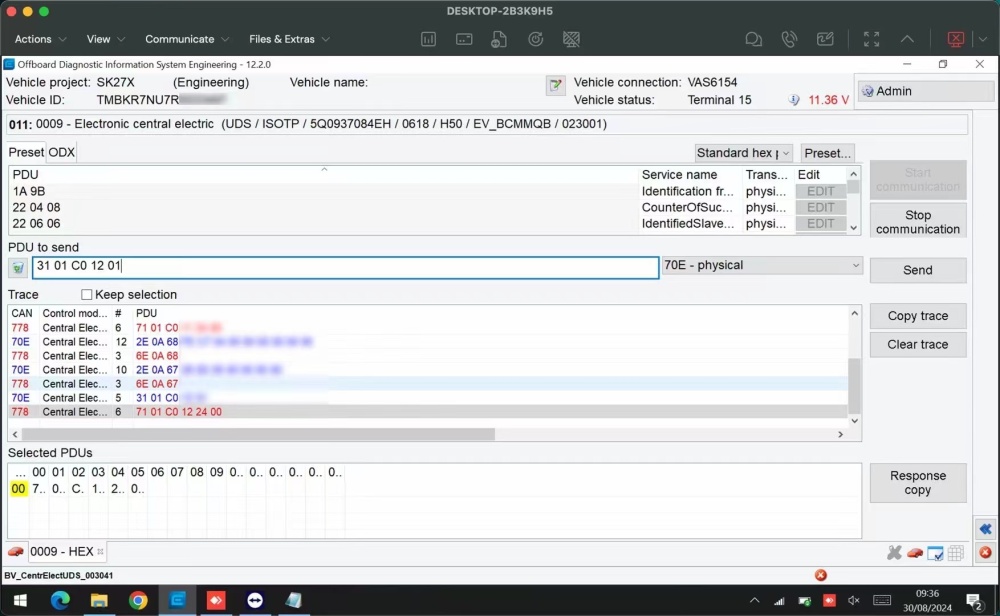Switch to the ODX tab
Viewport: 1000px width, 616px height.
click(61, 152)
